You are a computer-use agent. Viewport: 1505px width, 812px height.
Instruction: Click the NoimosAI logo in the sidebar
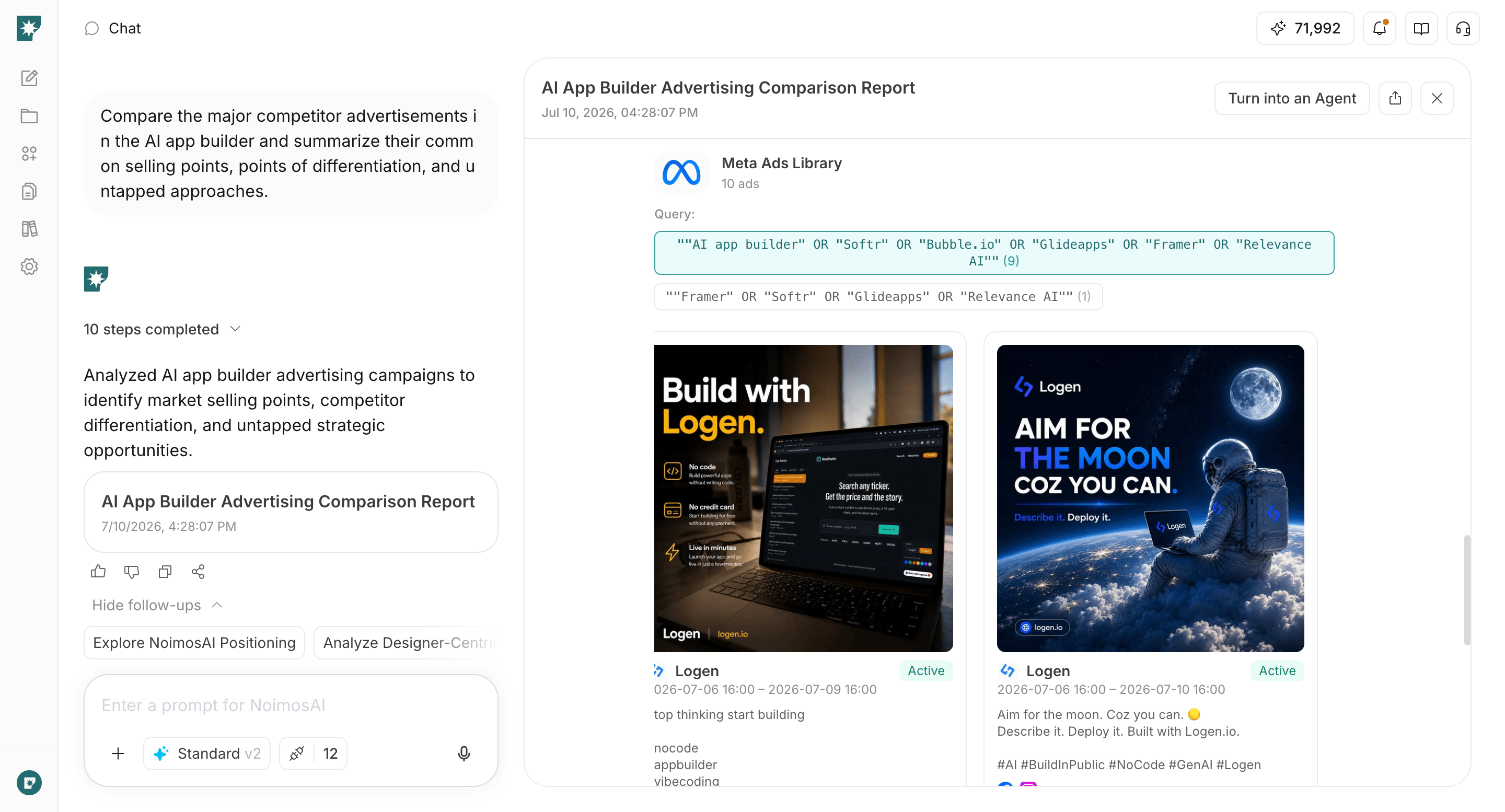pos(29,28)
